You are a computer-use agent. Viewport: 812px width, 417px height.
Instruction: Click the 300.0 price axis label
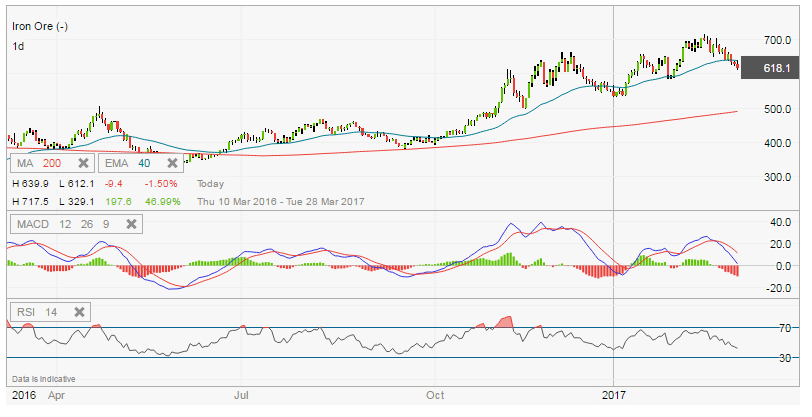click(x=777, y=177)
